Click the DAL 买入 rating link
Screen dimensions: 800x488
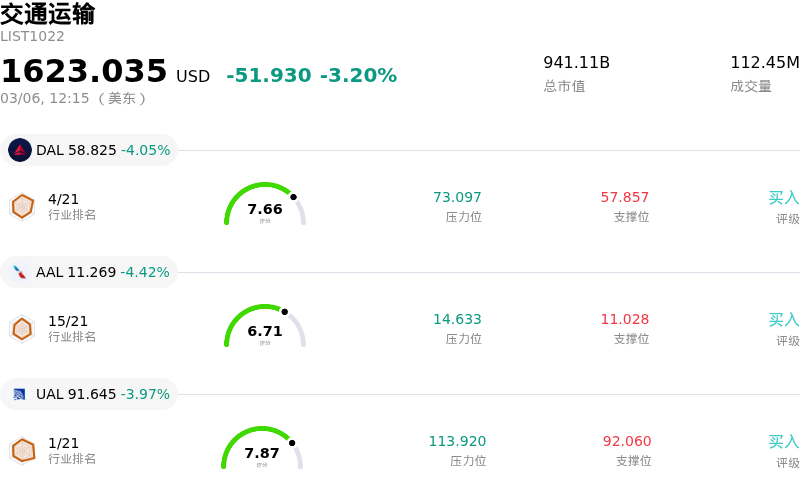tap(783, 197)
